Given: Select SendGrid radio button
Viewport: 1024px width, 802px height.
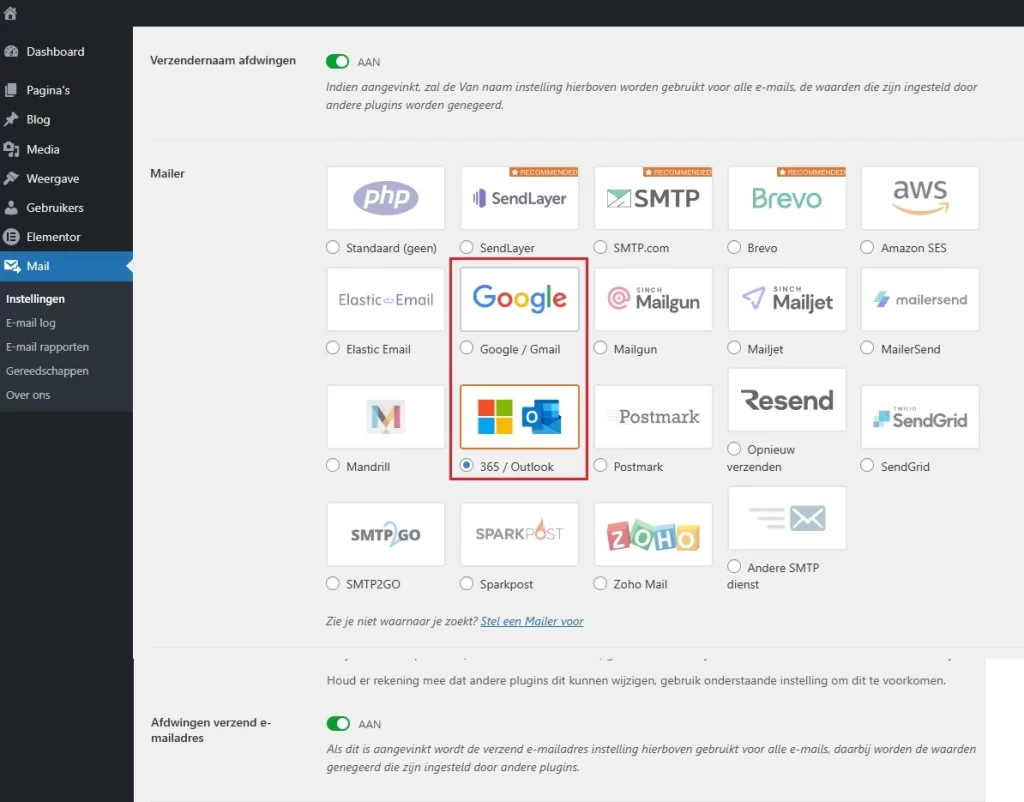Looking at the screenshot, I should click(867, 466).
